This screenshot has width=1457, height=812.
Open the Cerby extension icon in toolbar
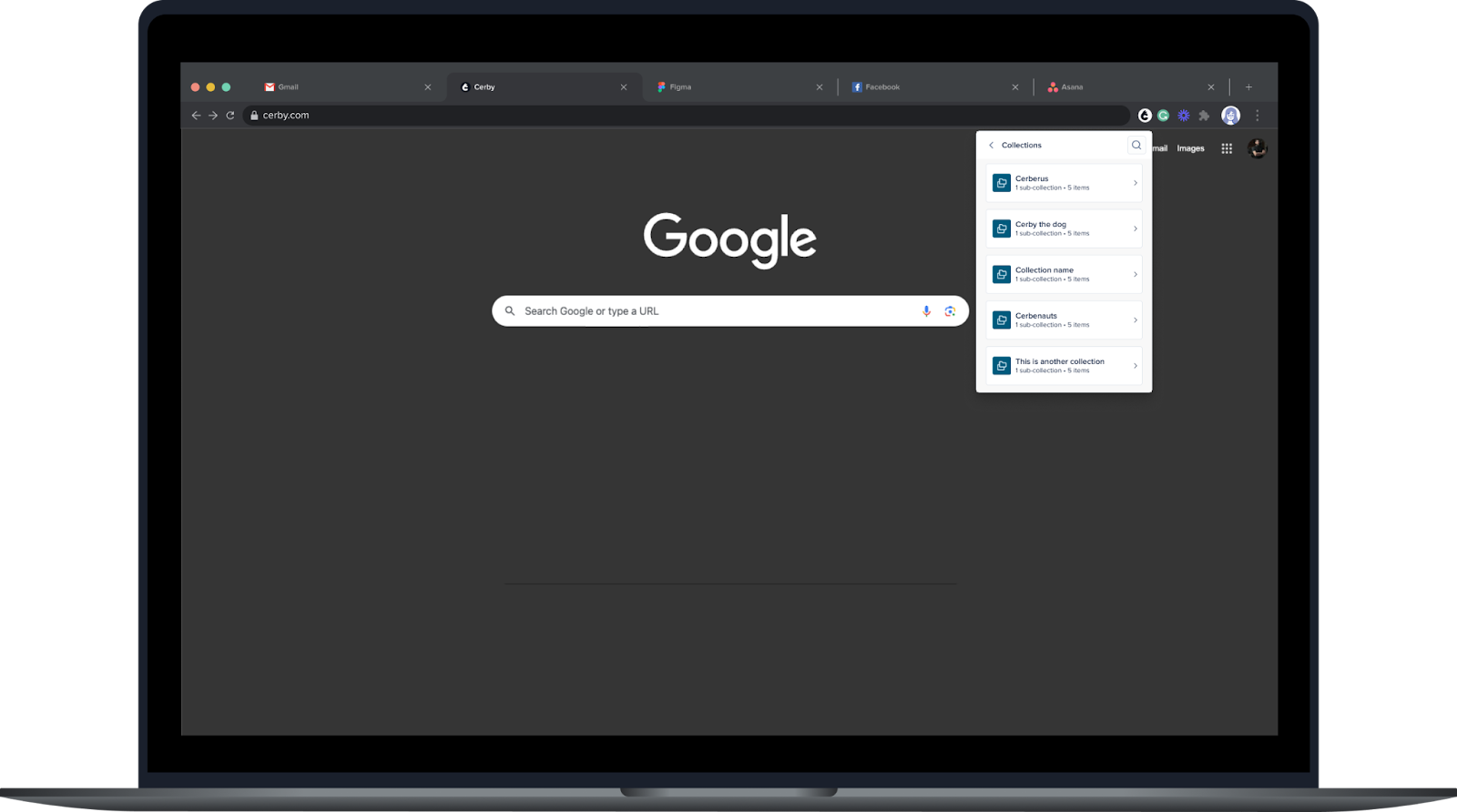1145,116
